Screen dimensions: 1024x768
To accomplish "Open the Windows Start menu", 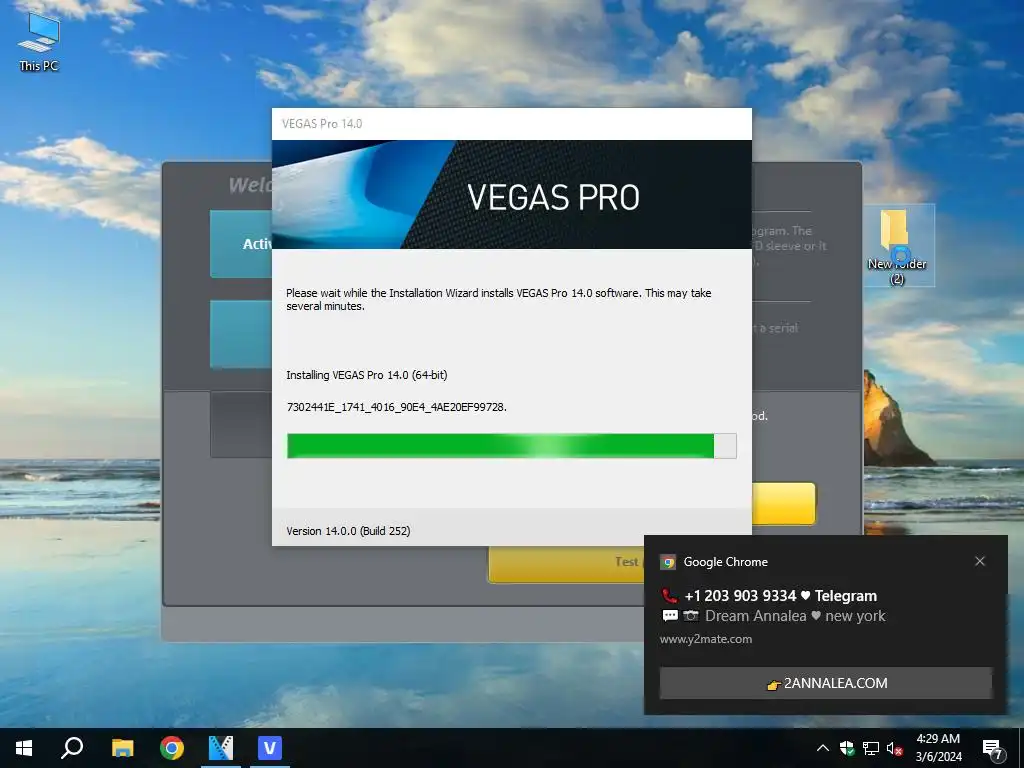I will (24, 748).
